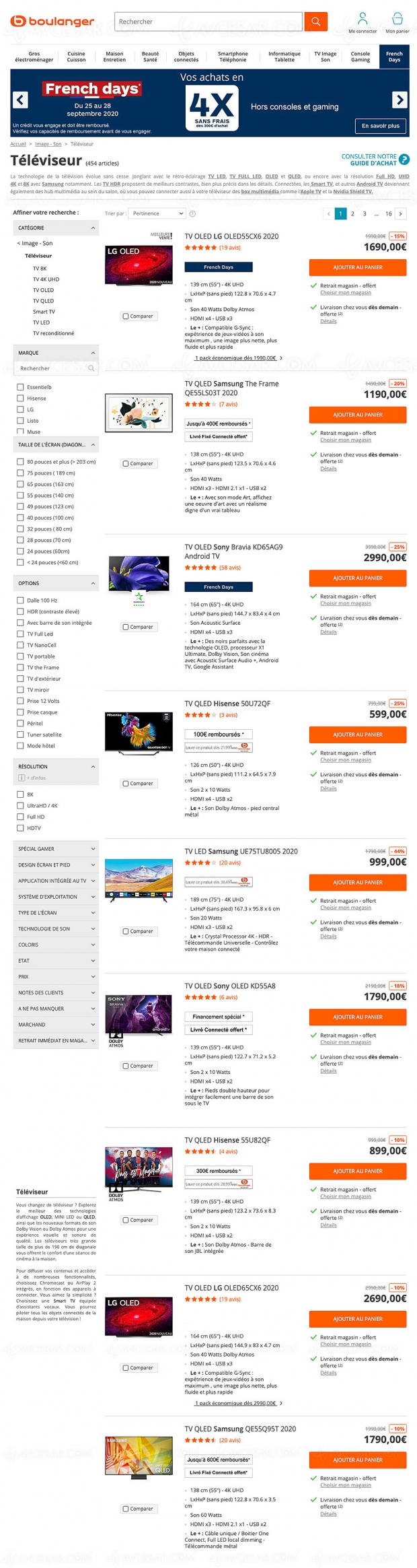Add Samsung The Frame to basket
Screen dimensions: 417x1568
pyautogui.click(x=358, y=415)
